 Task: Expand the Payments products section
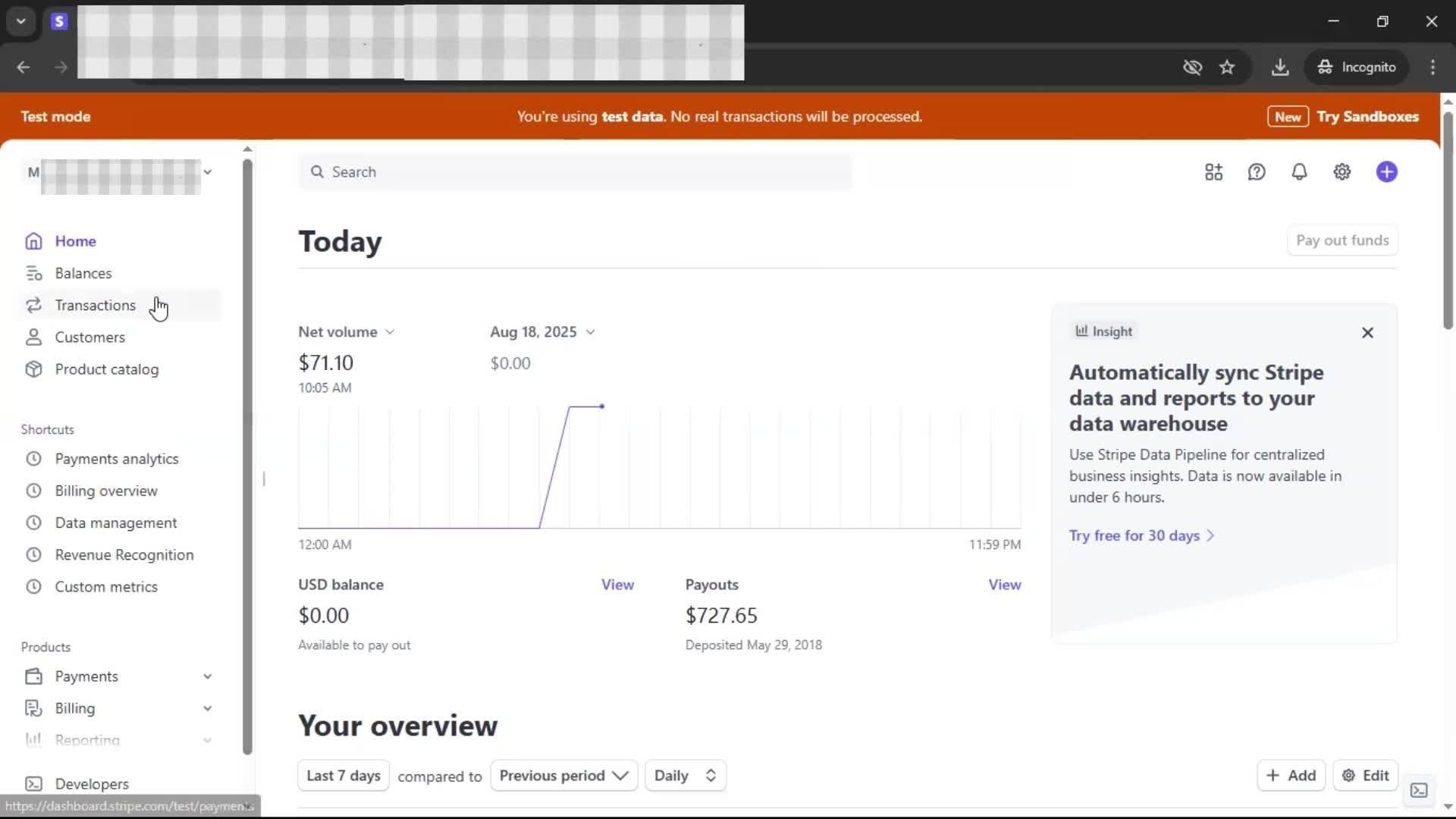(207, 676)
